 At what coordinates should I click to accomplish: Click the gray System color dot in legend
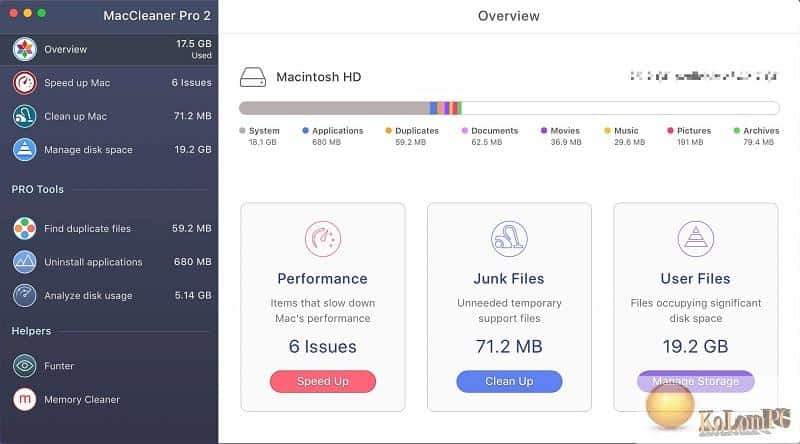point(242,131)
